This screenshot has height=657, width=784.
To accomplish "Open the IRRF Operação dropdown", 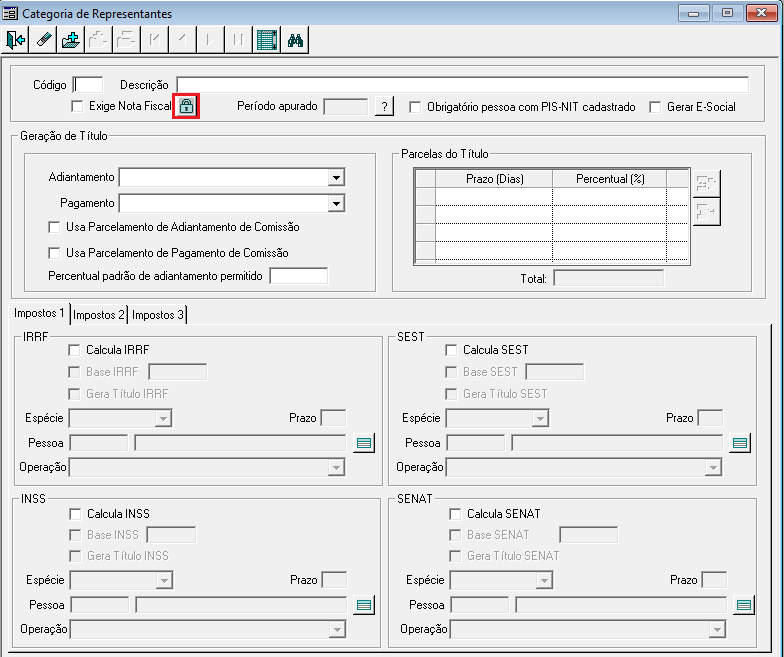I will (x=336, y=468).
